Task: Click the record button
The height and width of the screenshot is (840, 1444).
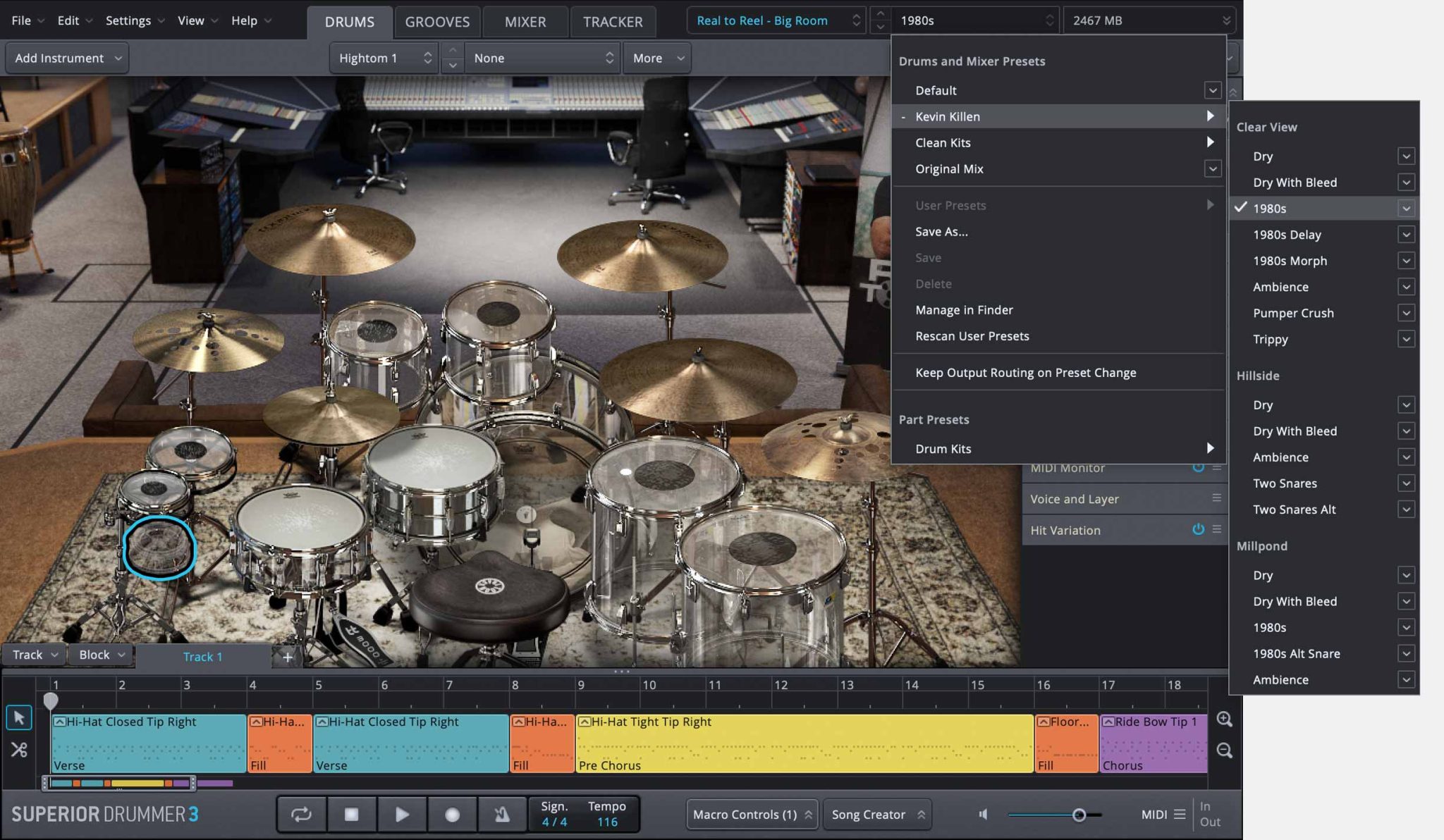Action: point(452,815)
